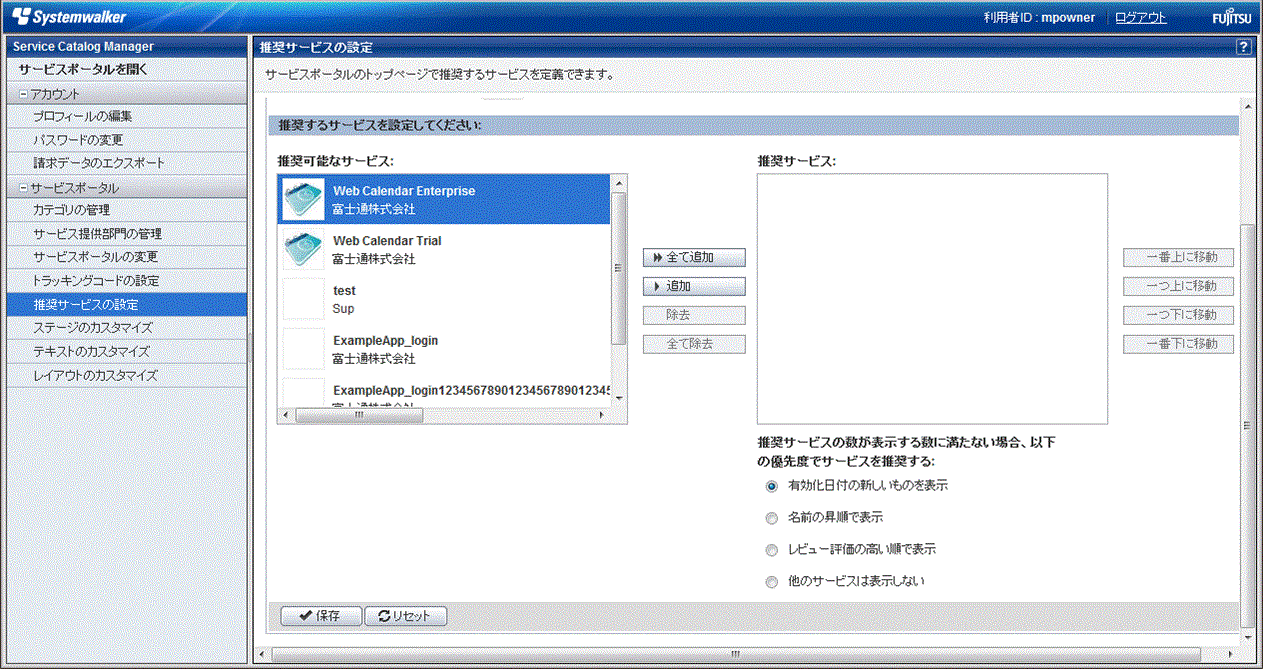This screenshot has height=669, width=1263.
Task: Click the FUJITSU logo
Action: coord(1232,18)
